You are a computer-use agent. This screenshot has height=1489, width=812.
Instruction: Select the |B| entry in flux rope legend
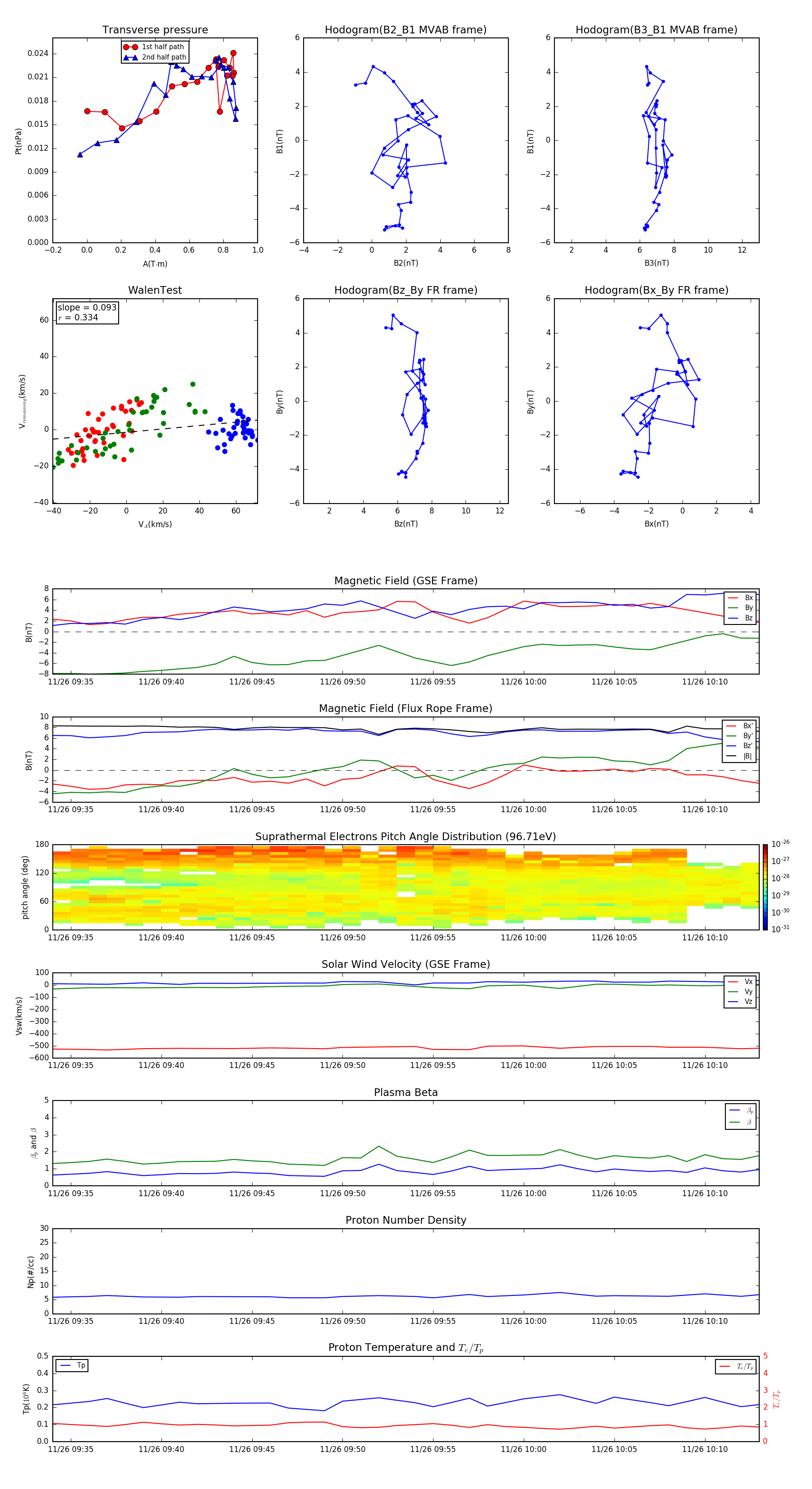740,756
